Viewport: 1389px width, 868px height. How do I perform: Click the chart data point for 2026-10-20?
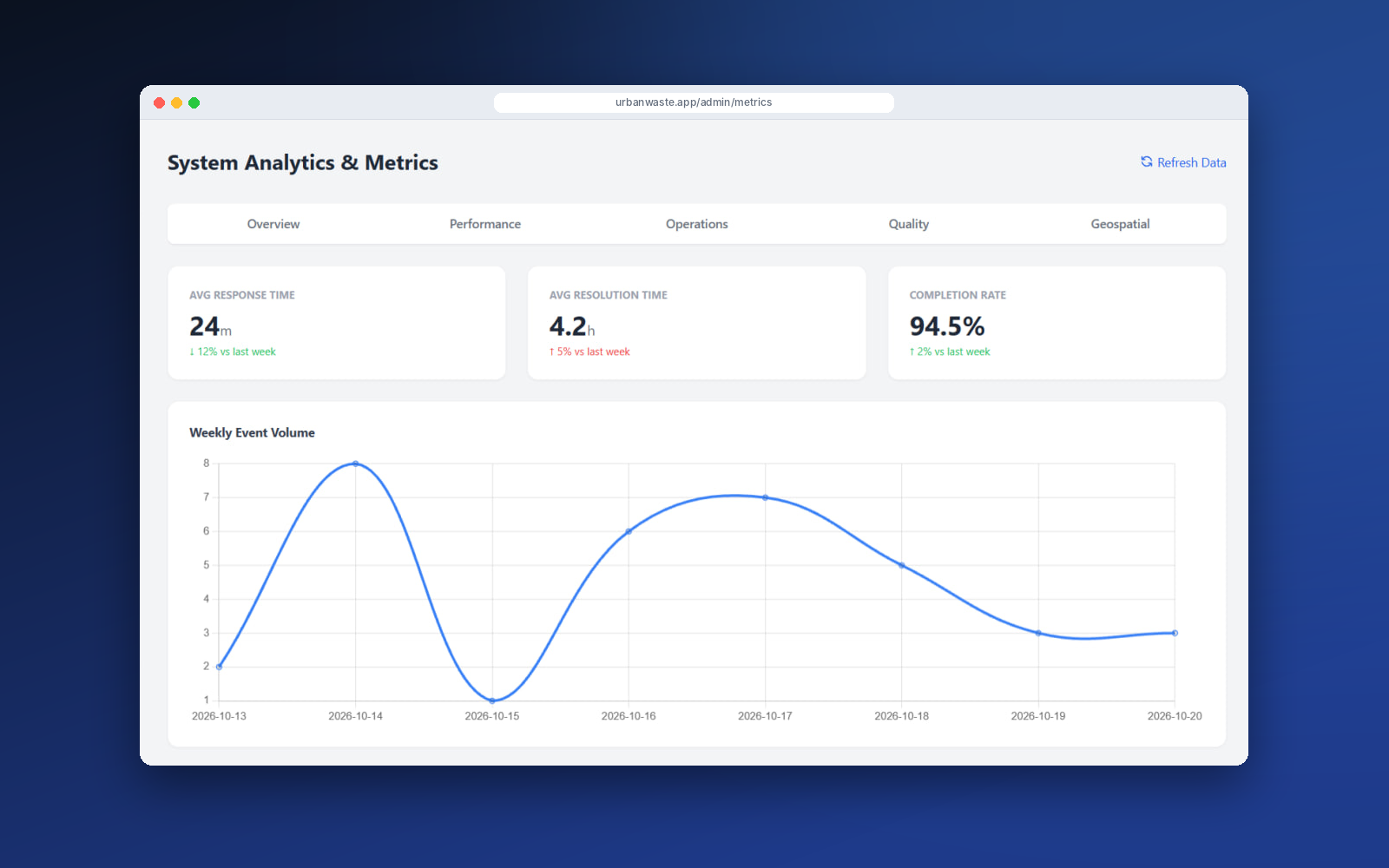tap(1175, 633)
